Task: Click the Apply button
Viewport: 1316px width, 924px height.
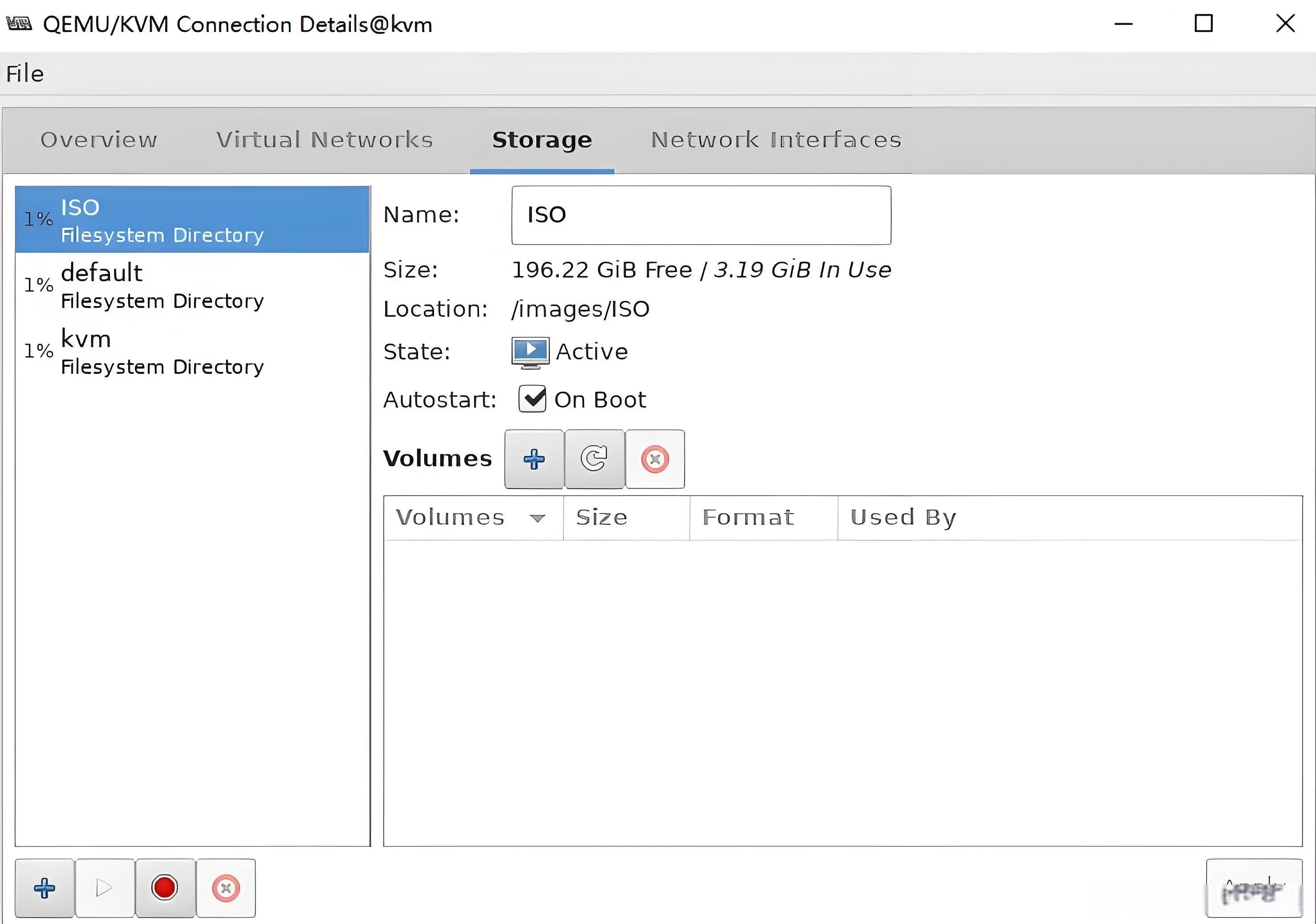Action: 1254,888
